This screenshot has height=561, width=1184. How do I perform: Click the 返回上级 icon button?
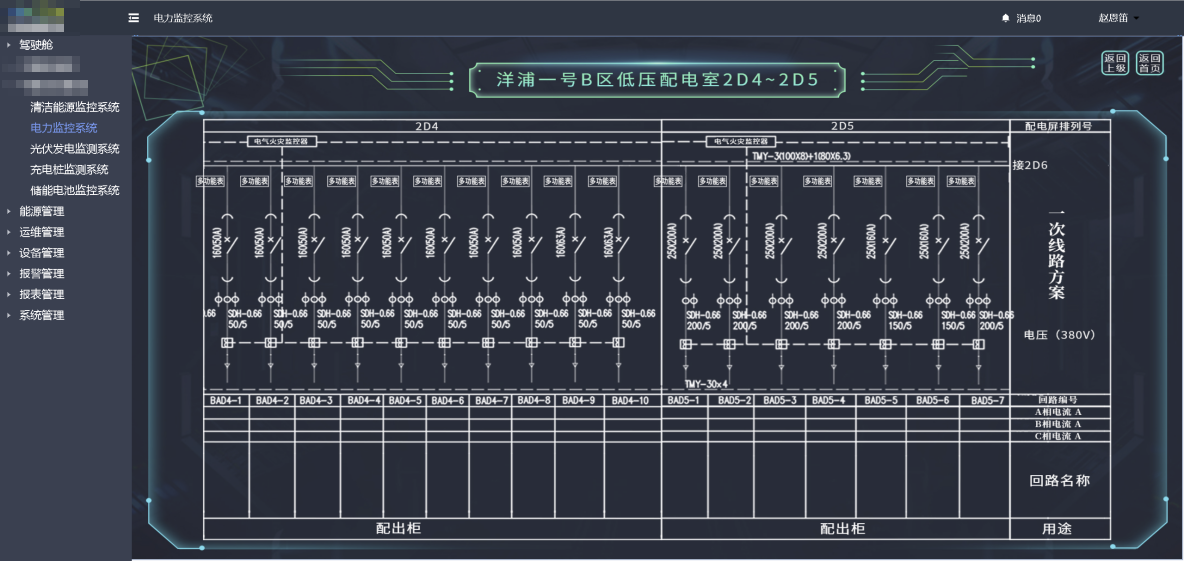1115,63
